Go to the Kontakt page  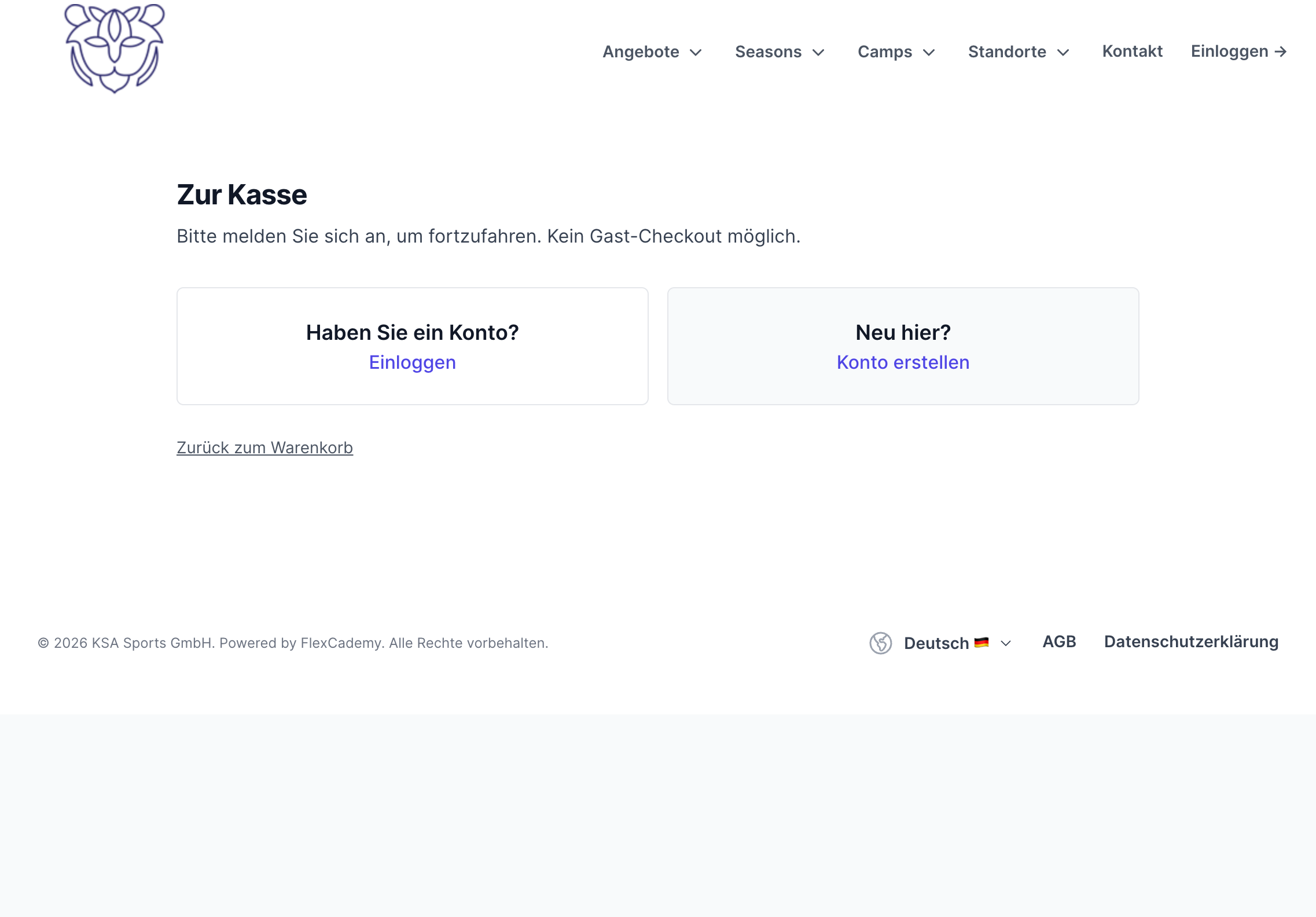point(1132,52)
